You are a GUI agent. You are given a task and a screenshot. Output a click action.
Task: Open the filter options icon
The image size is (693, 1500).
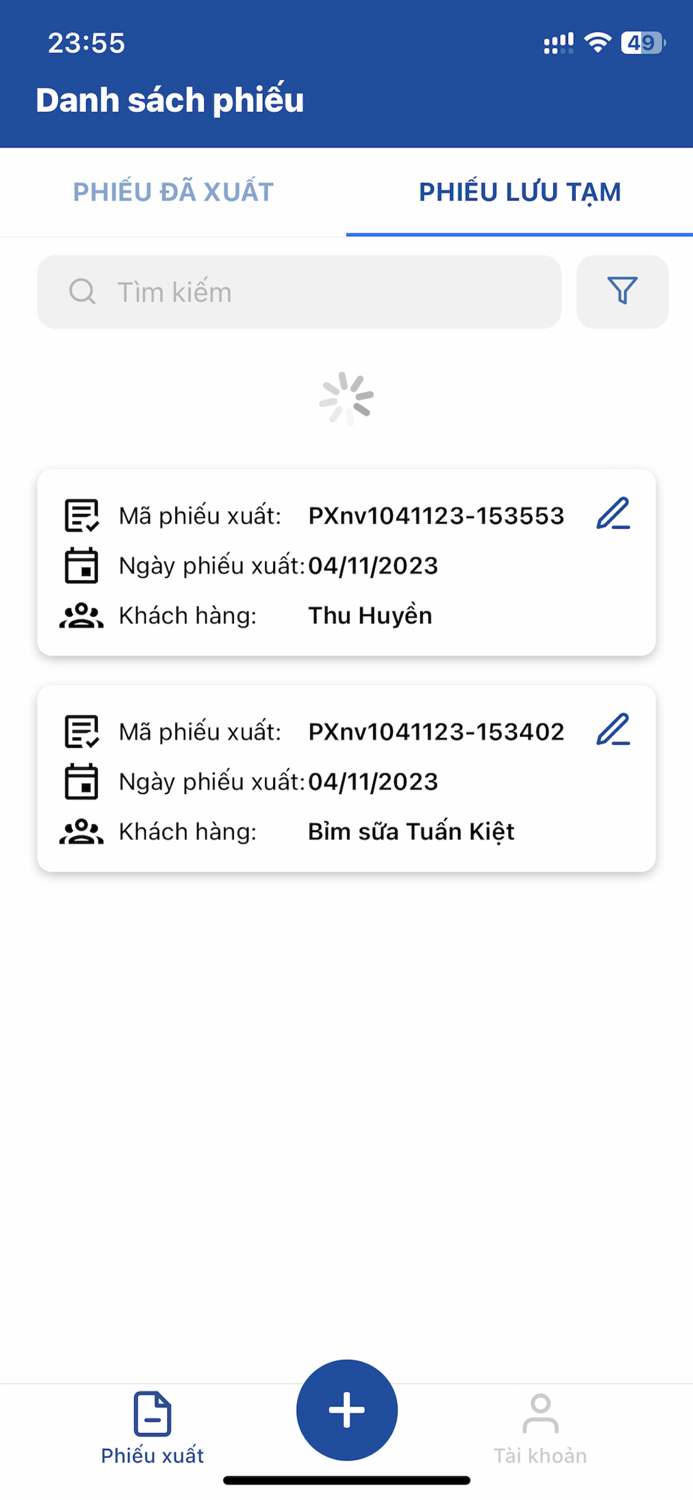[x=622, y=291]
